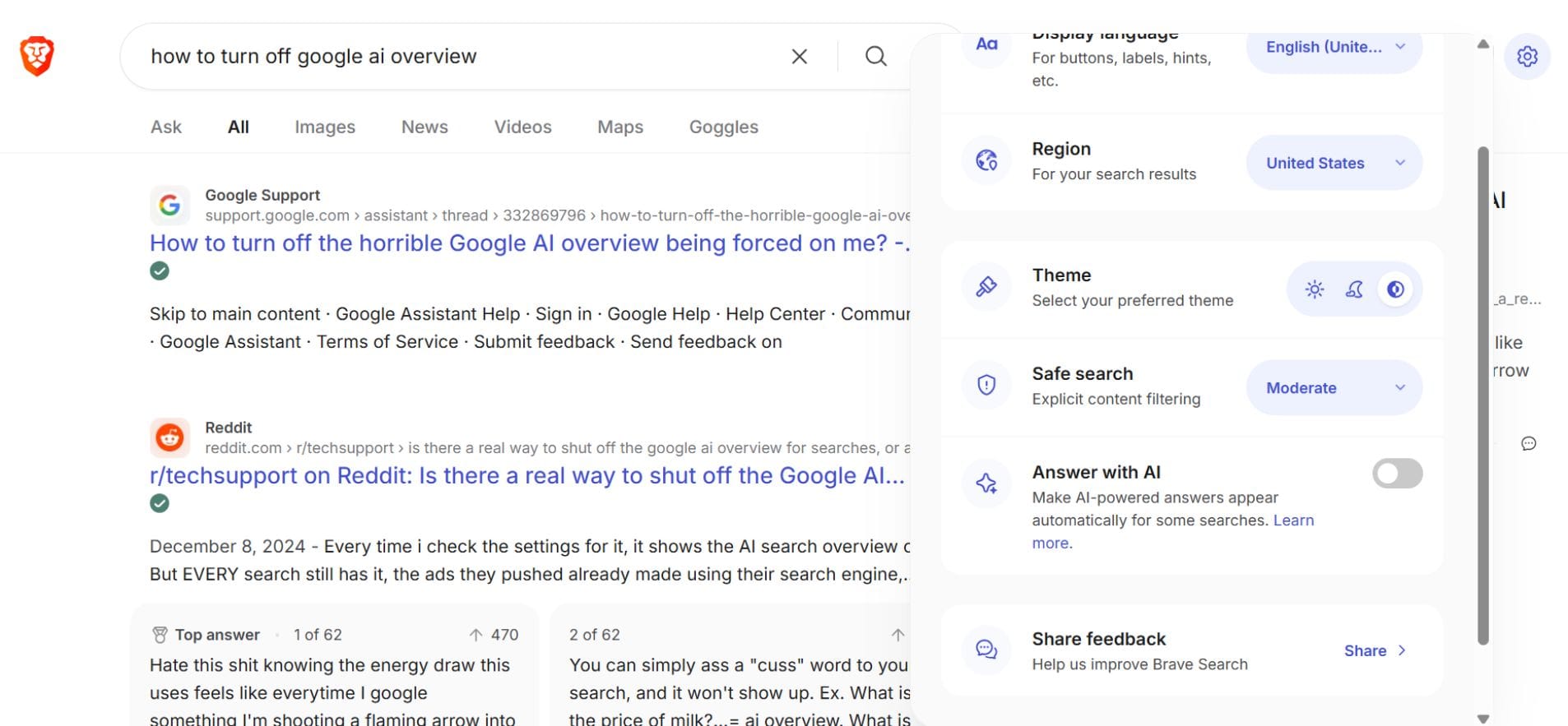The height and width of the screenshot is (726, 1568).
Task: Click the Brave lion logo
Action: point(37,56)
